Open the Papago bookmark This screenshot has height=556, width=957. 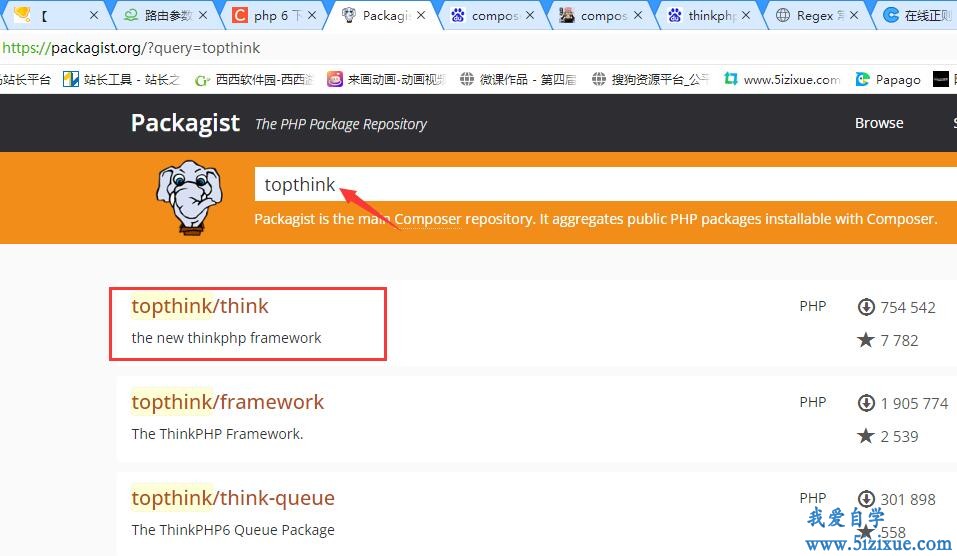click(x=888, y=79)
